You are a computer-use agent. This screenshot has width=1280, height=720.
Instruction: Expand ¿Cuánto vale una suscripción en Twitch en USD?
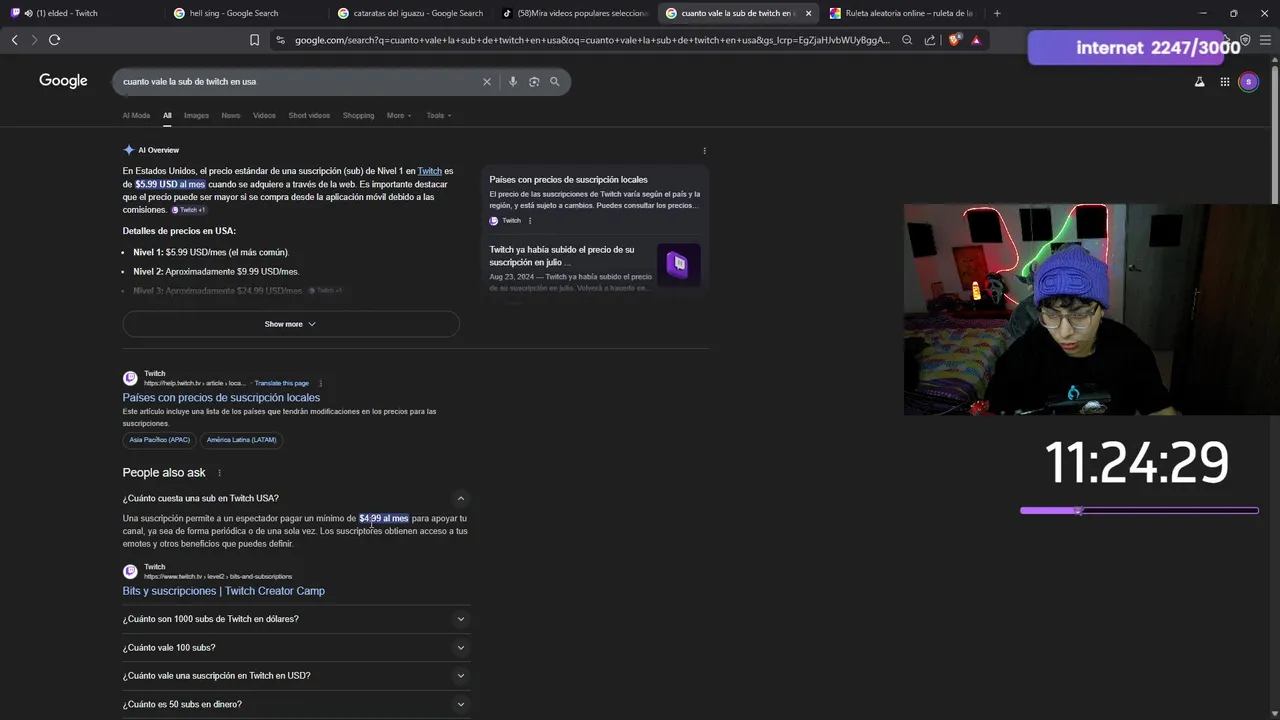pos(296,676)
